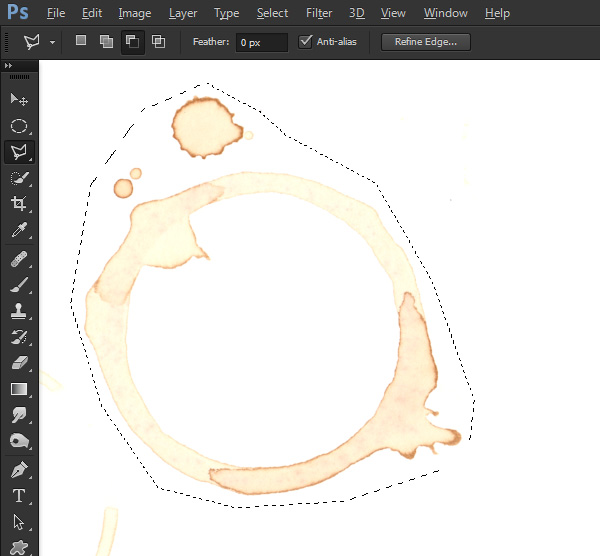Select the Move tool
The height and width of the screenshot is (556, 600).
pyautogui.click(x=19, y=99)
